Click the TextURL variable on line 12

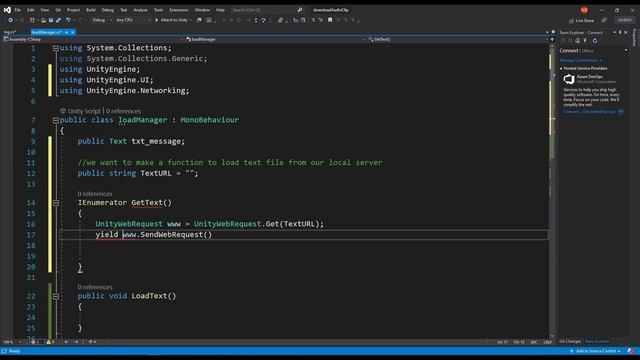point(156,173)
